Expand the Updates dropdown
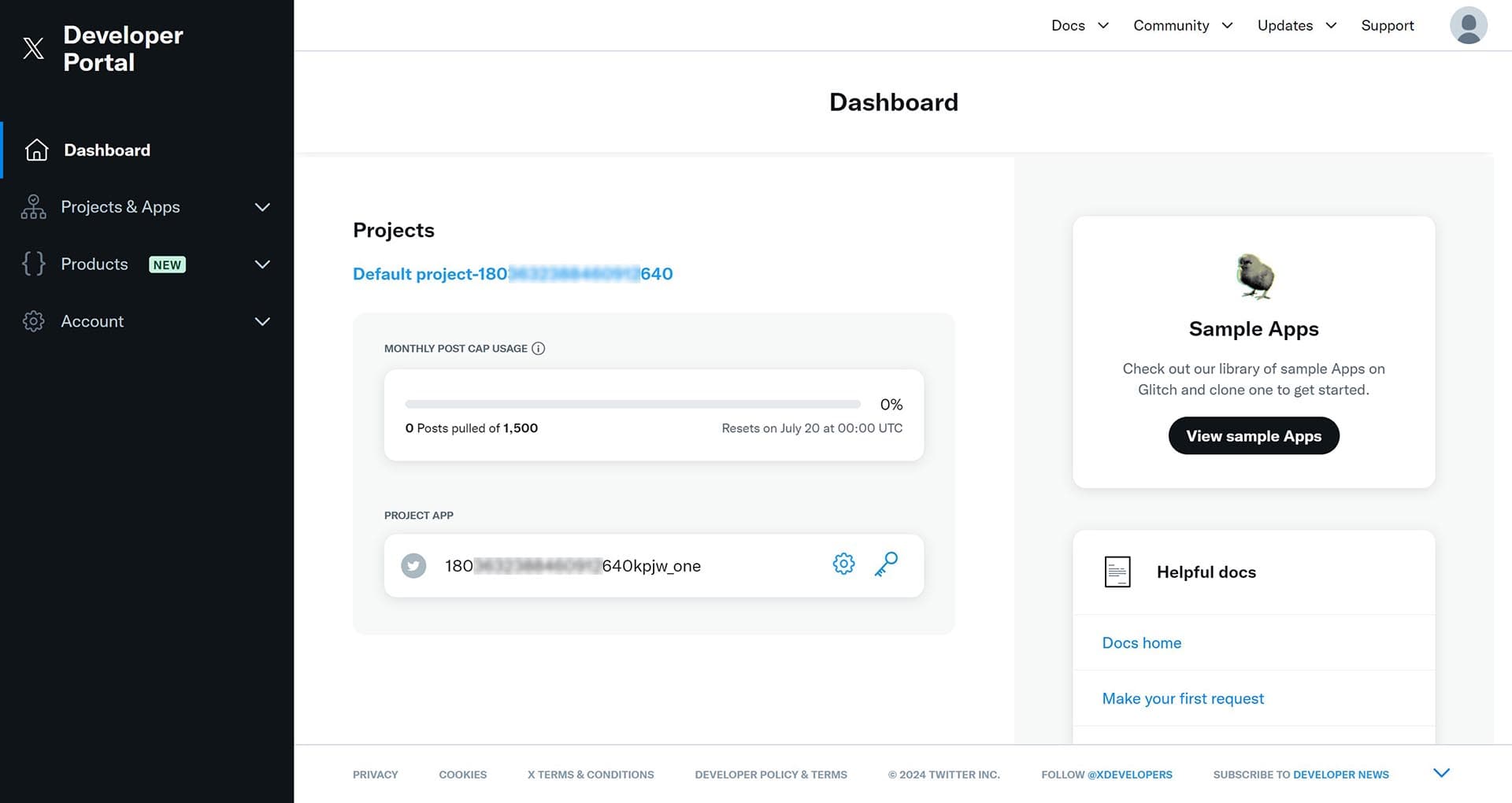Image resolution: width=1512 pixels, height=803 pixels. [x=1295, y=25]
